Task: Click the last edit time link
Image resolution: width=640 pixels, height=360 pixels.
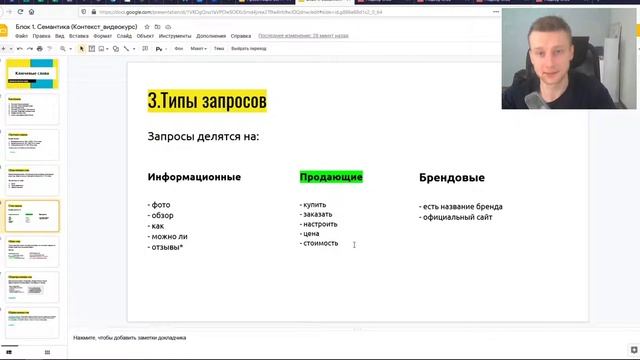Action: (303, 36)
